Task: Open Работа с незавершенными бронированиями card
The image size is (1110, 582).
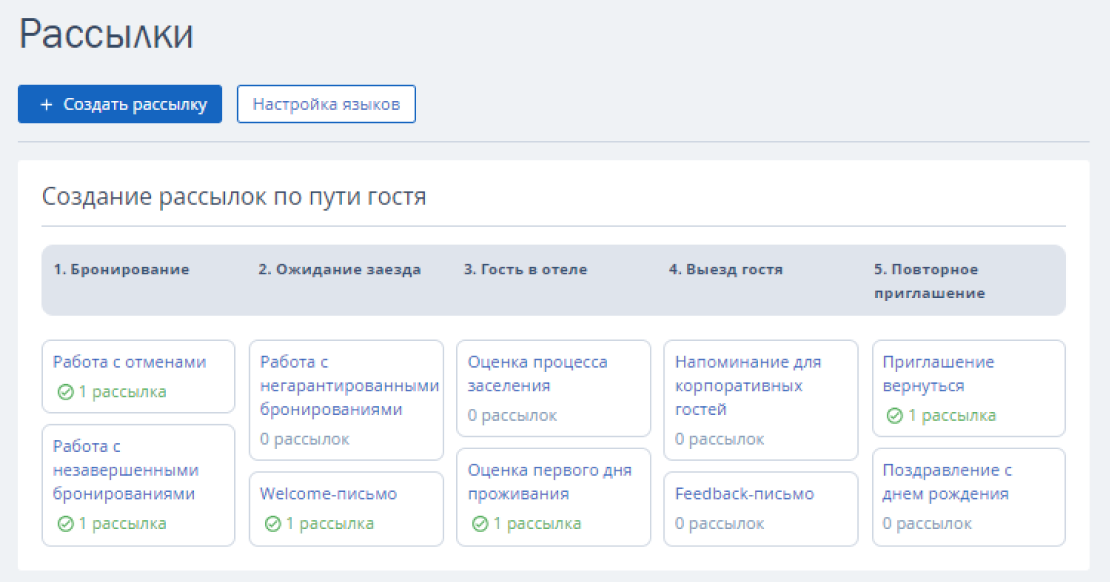Action: [139, 485]
